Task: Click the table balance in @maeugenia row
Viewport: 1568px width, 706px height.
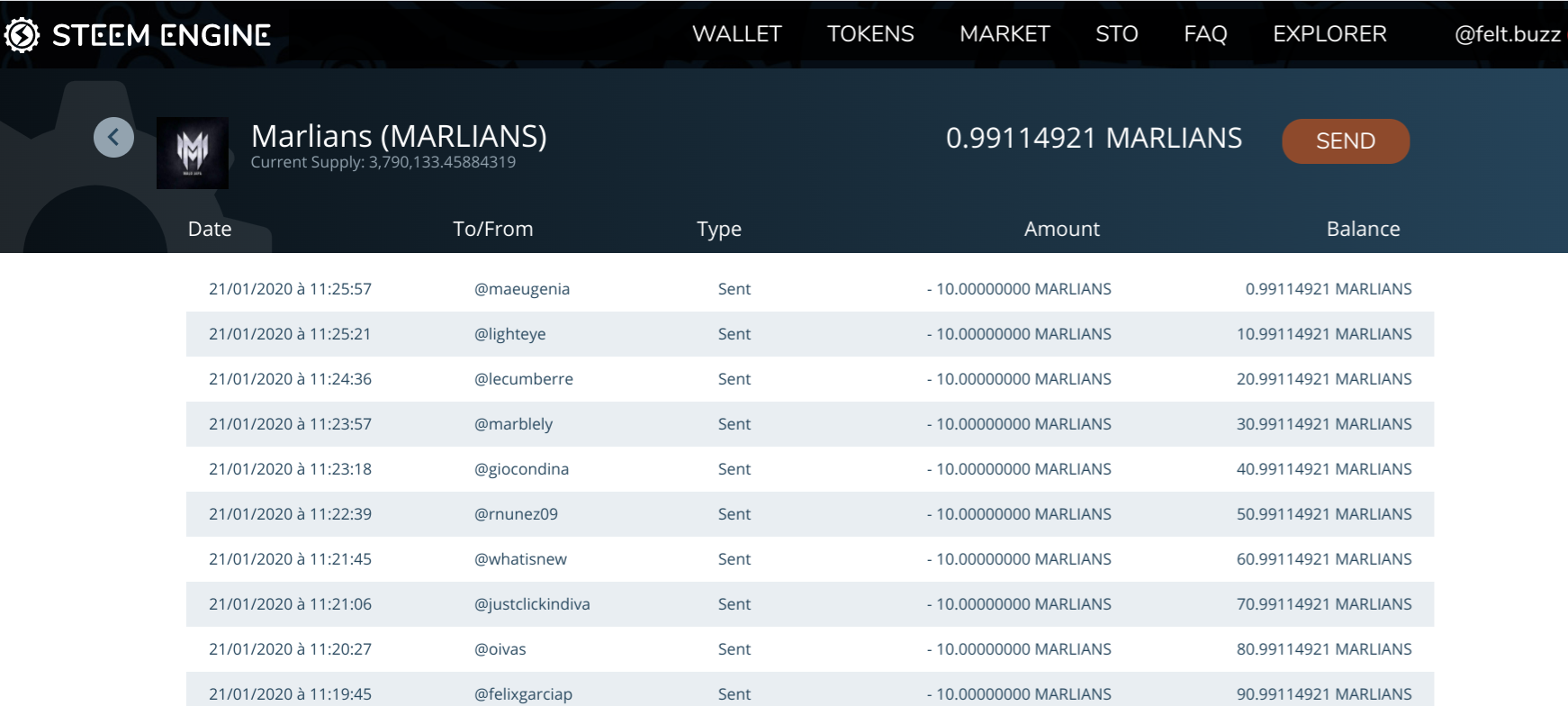Action: (x=1329, y=289)
